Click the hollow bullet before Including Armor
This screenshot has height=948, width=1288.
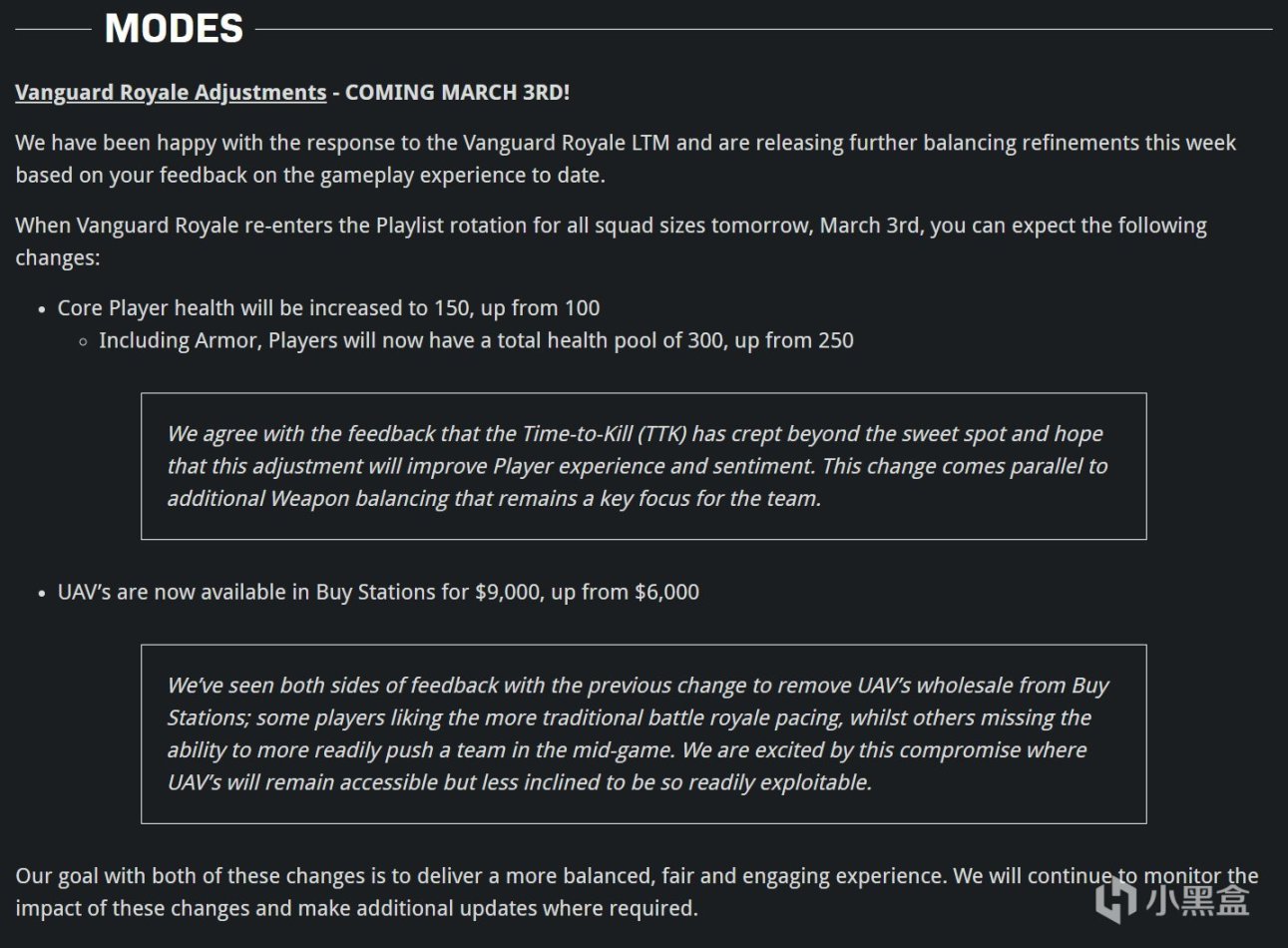click(x=84, y=341)
